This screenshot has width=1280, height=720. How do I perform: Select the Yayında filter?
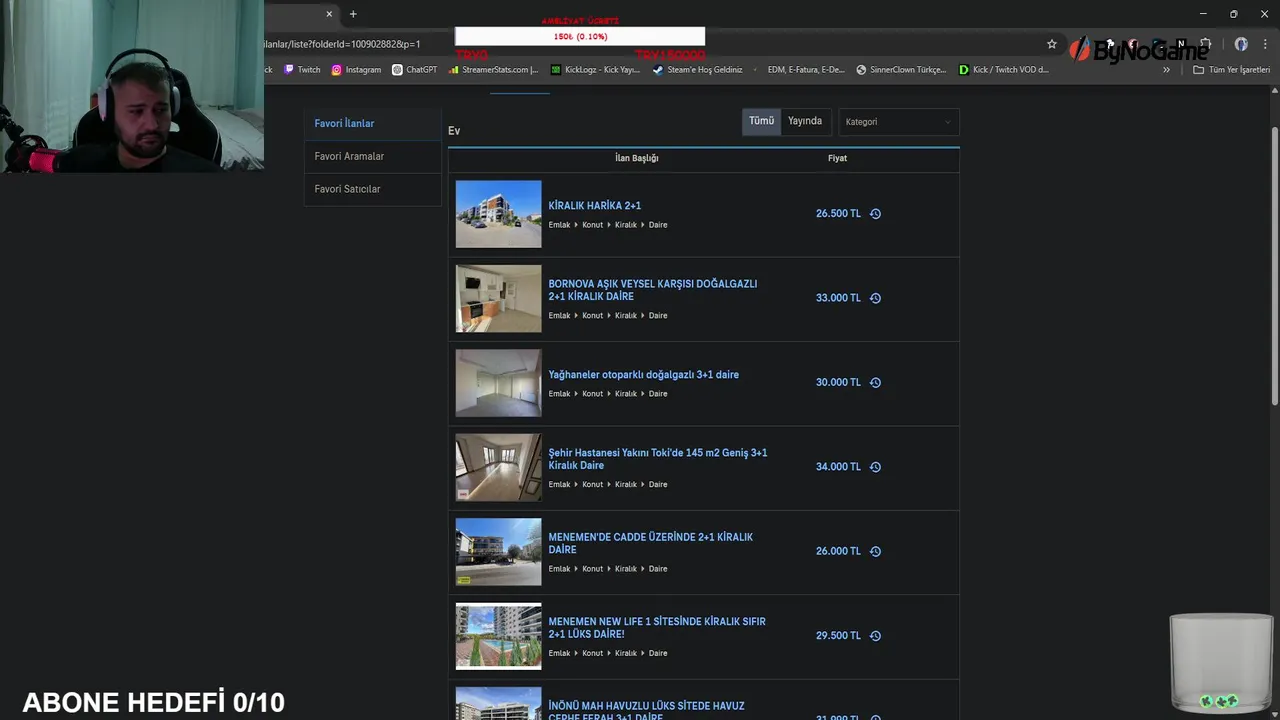pos(805,121)
